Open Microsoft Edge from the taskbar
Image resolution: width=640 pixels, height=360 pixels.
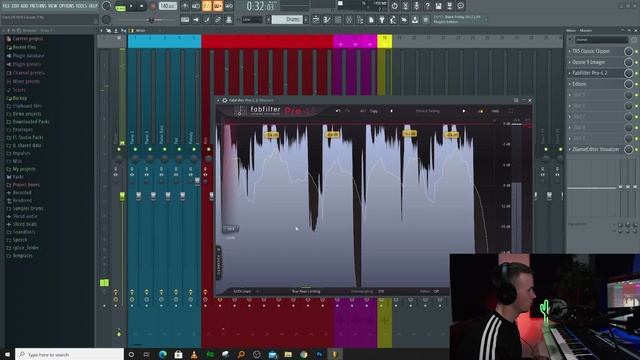pyautogui.click(x=162, y=354)
